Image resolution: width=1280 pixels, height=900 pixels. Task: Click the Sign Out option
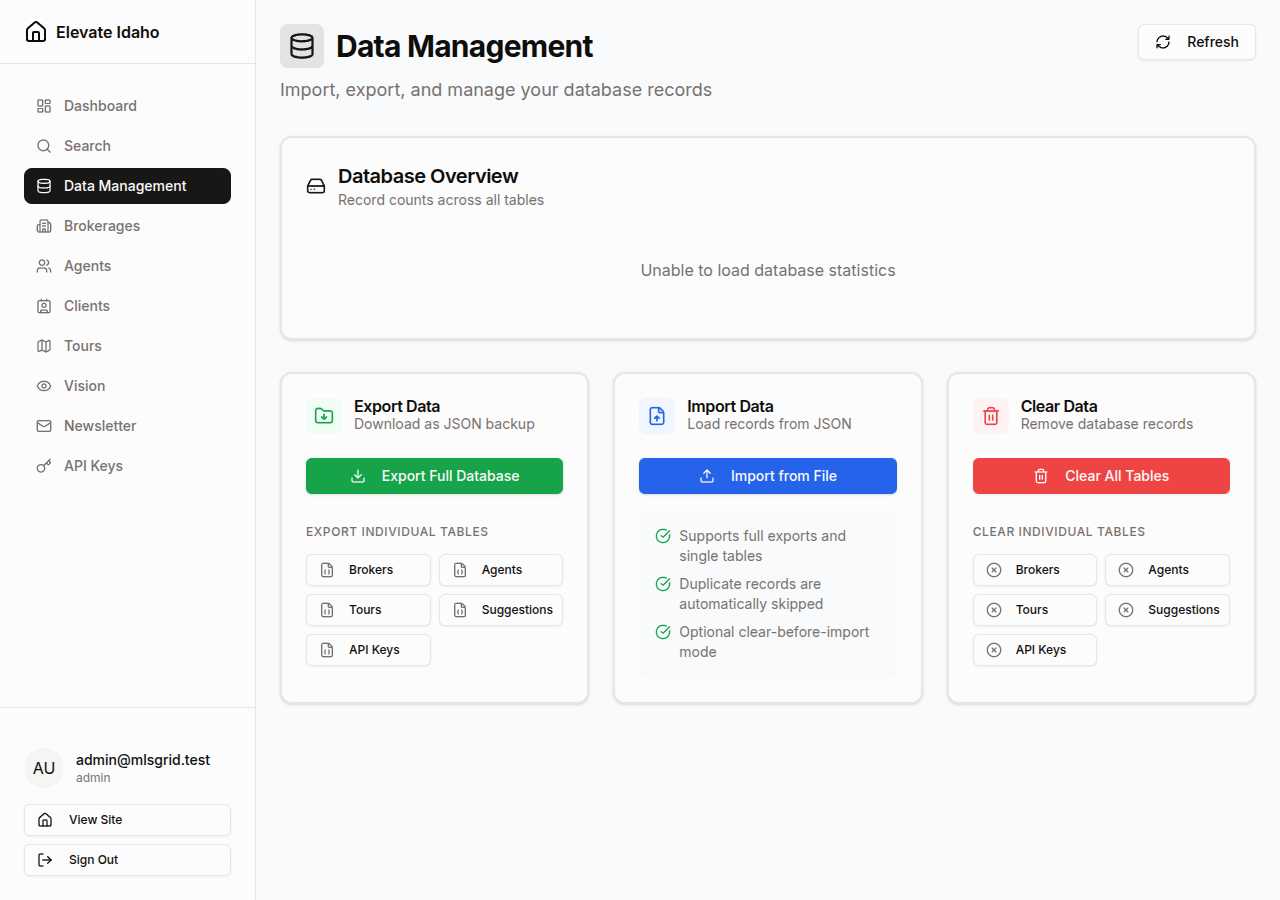tap(127, 859)
